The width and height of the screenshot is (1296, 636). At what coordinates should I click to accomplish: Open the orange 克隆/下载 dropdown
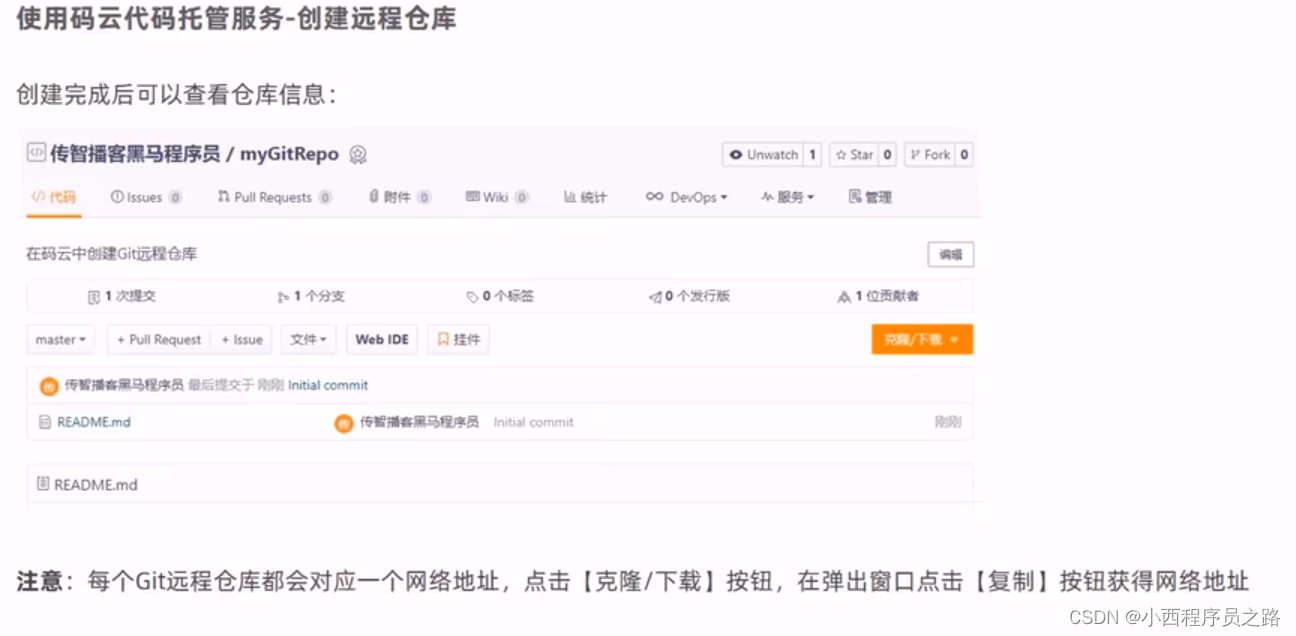(922, 340)
